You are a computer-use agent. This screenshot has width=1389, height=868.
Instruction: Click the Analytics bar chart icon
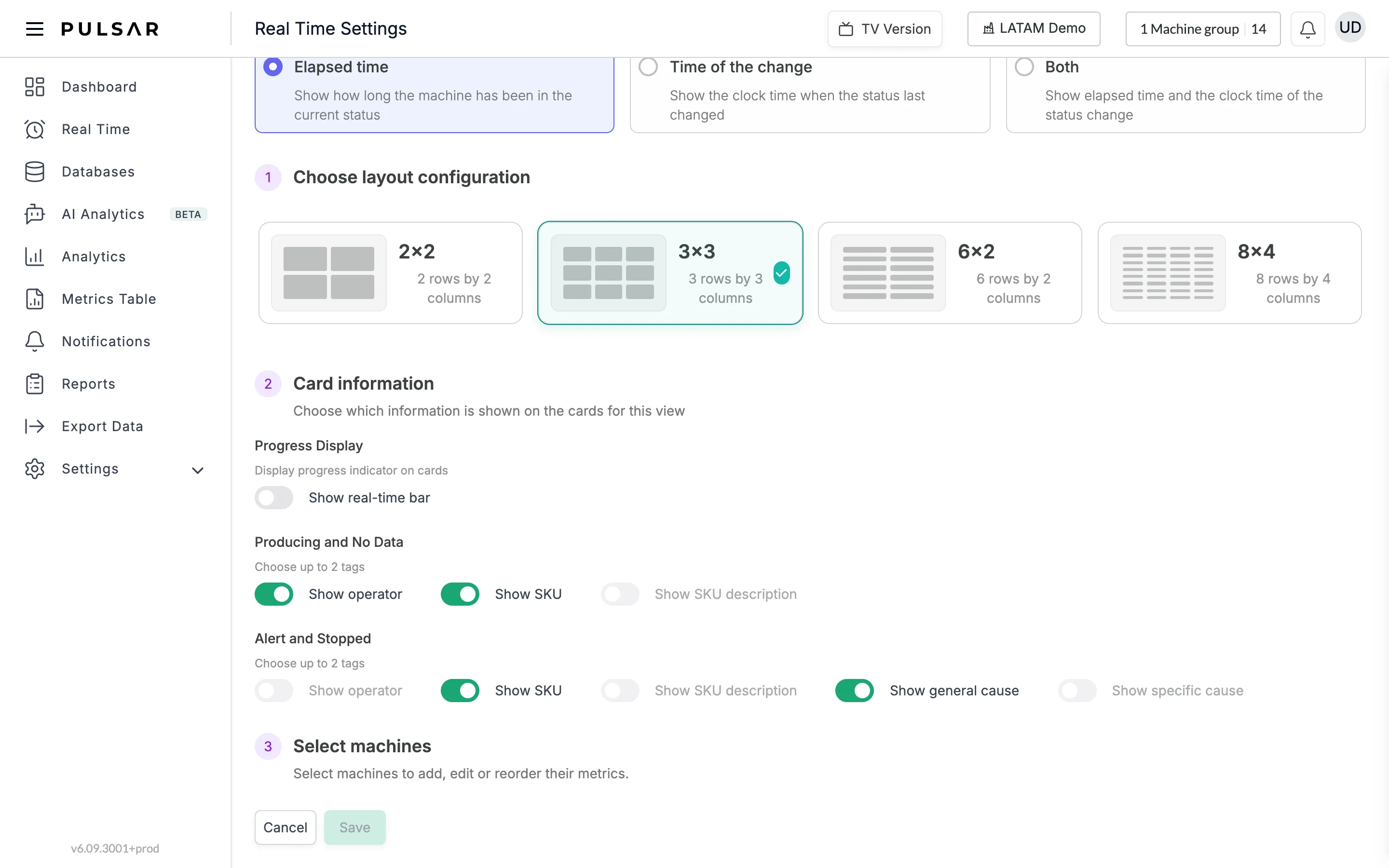click(34, 257)
